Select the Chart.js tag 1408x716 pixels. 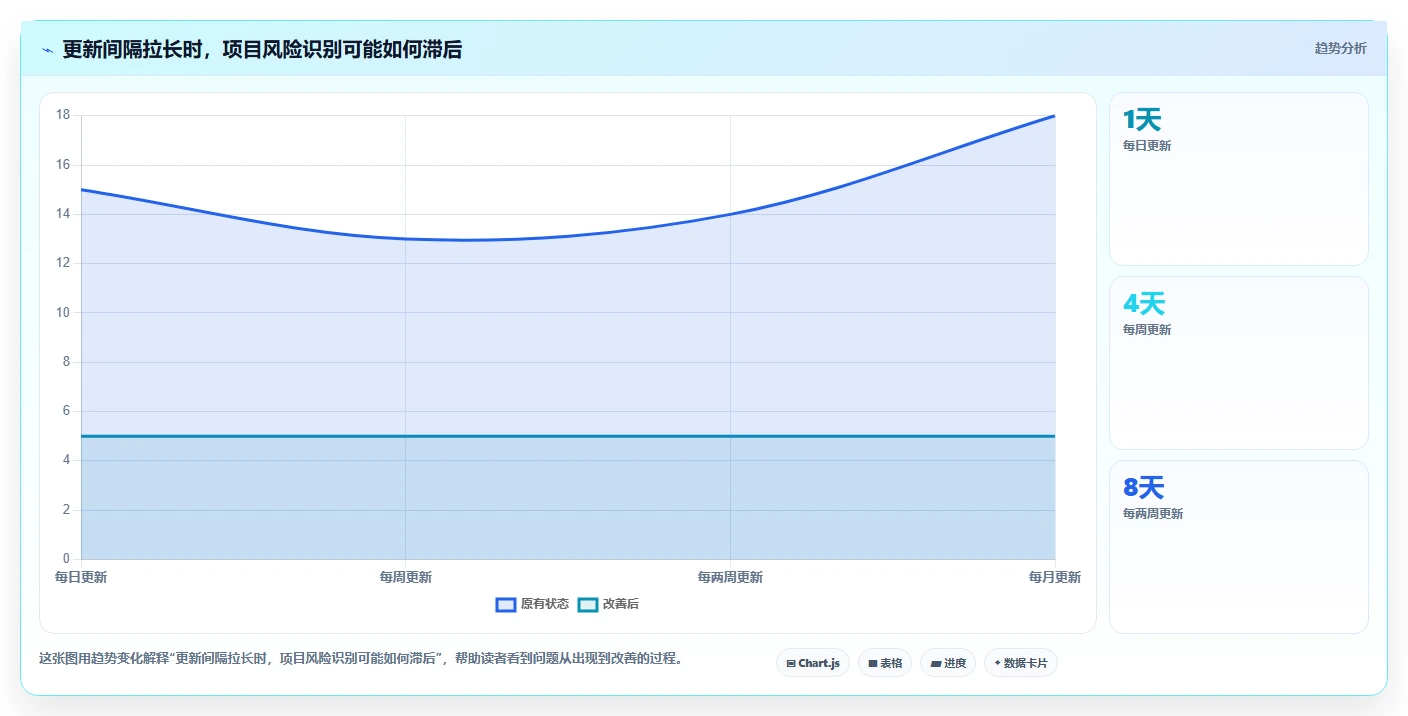coord(813,663)
